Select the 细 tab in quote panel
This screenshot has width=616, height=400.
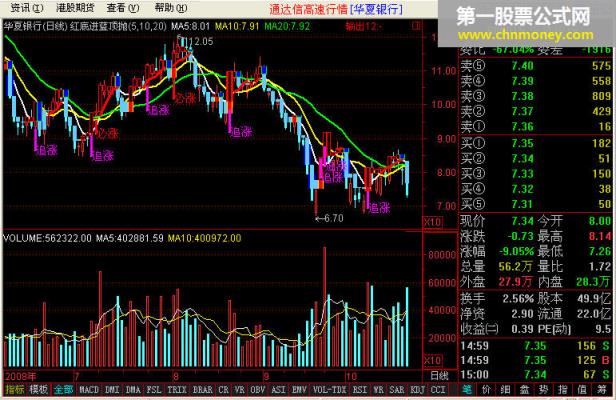(x=505, y=389)
